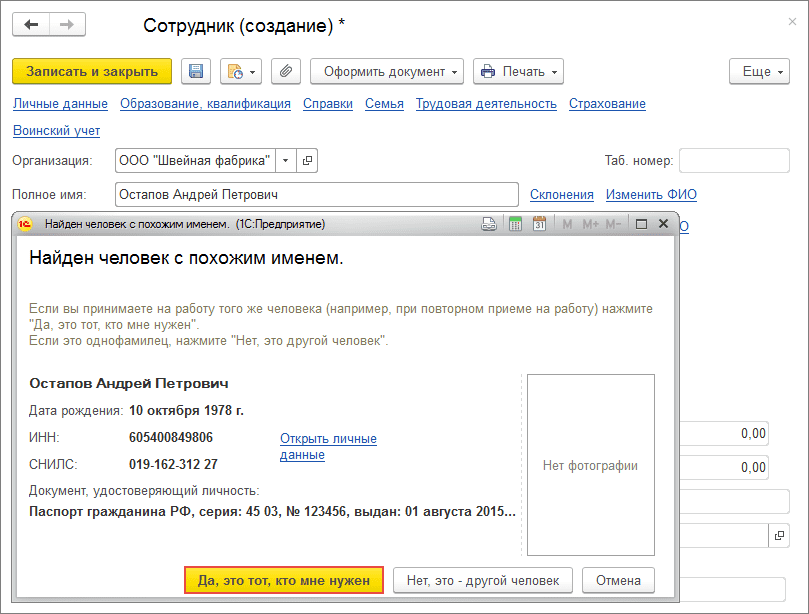Confirm with Да, это тот, кто мне нужен
Screen dimensions: 809x614
(x=284, y=580)
